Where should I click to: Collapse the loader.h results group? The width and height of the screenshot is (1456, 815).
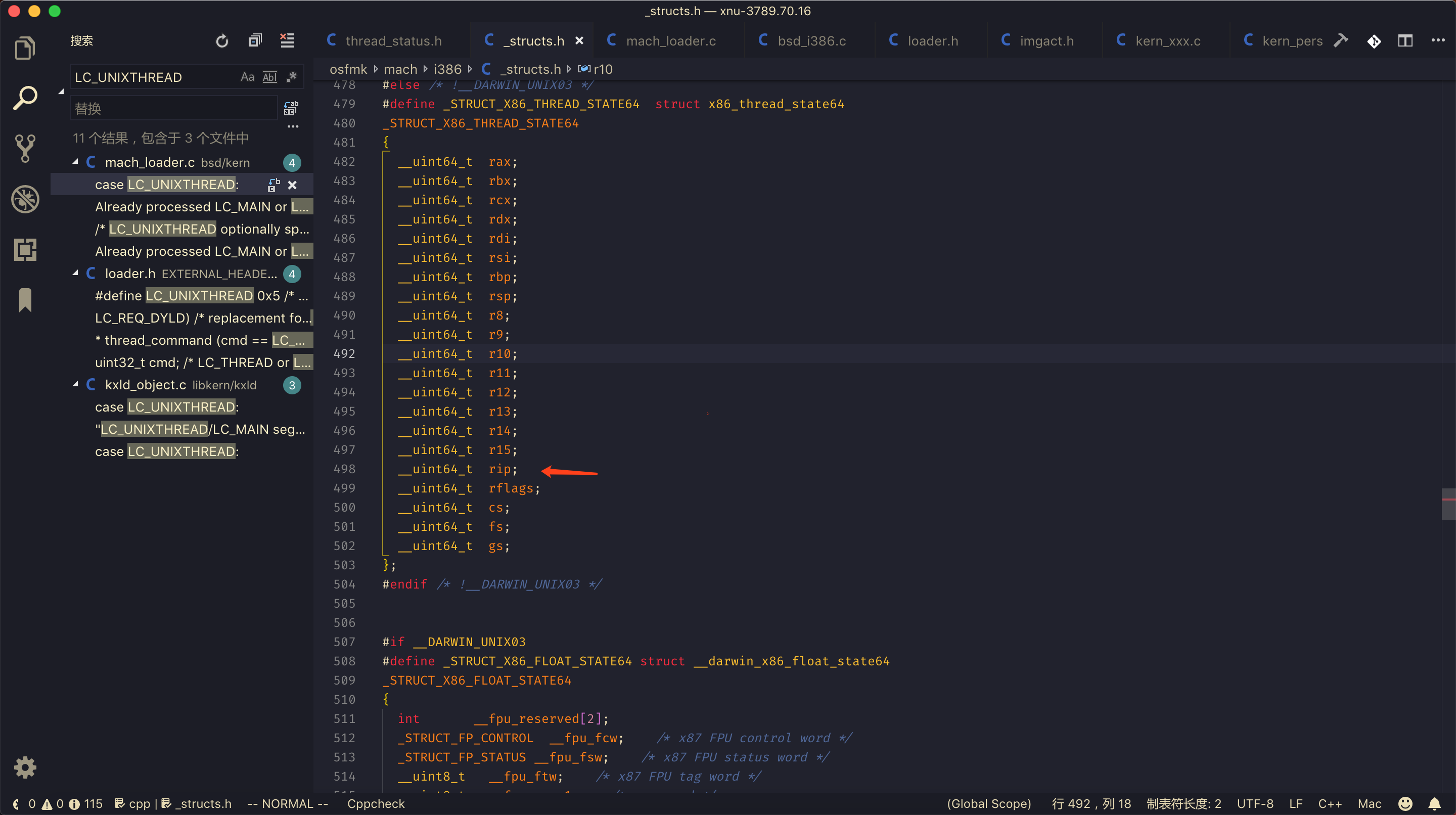click(x=76, y=274)
